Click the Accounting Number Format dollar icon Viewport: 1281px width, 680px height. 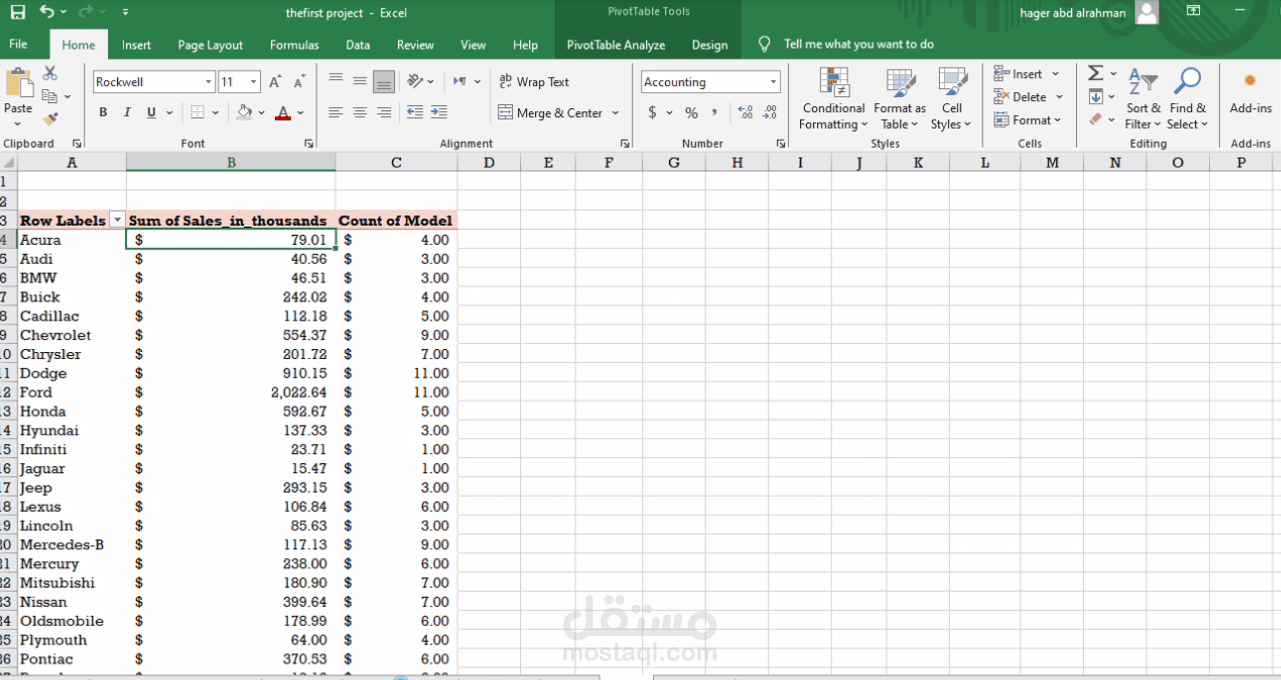[x=652, y=113]
